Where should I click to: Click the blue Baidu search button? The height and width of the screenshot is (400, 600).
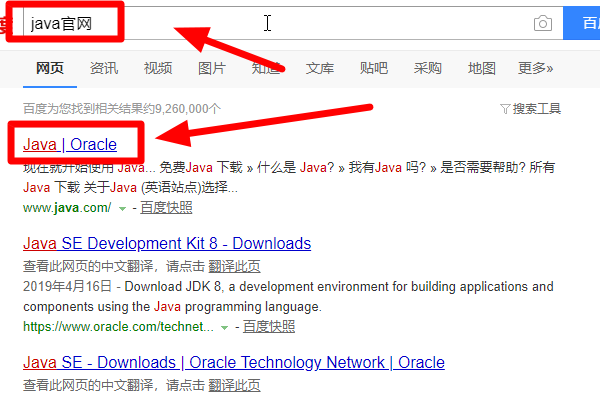[x=583, y=23]
